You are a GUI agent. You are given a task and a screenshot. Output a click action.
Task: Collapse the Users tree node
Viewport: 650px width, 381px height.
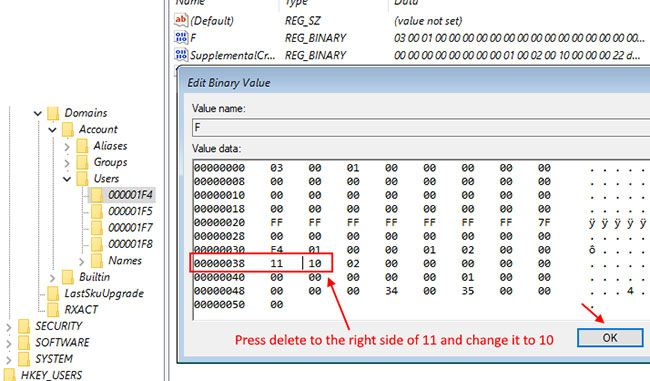click(x=67, y=179)
